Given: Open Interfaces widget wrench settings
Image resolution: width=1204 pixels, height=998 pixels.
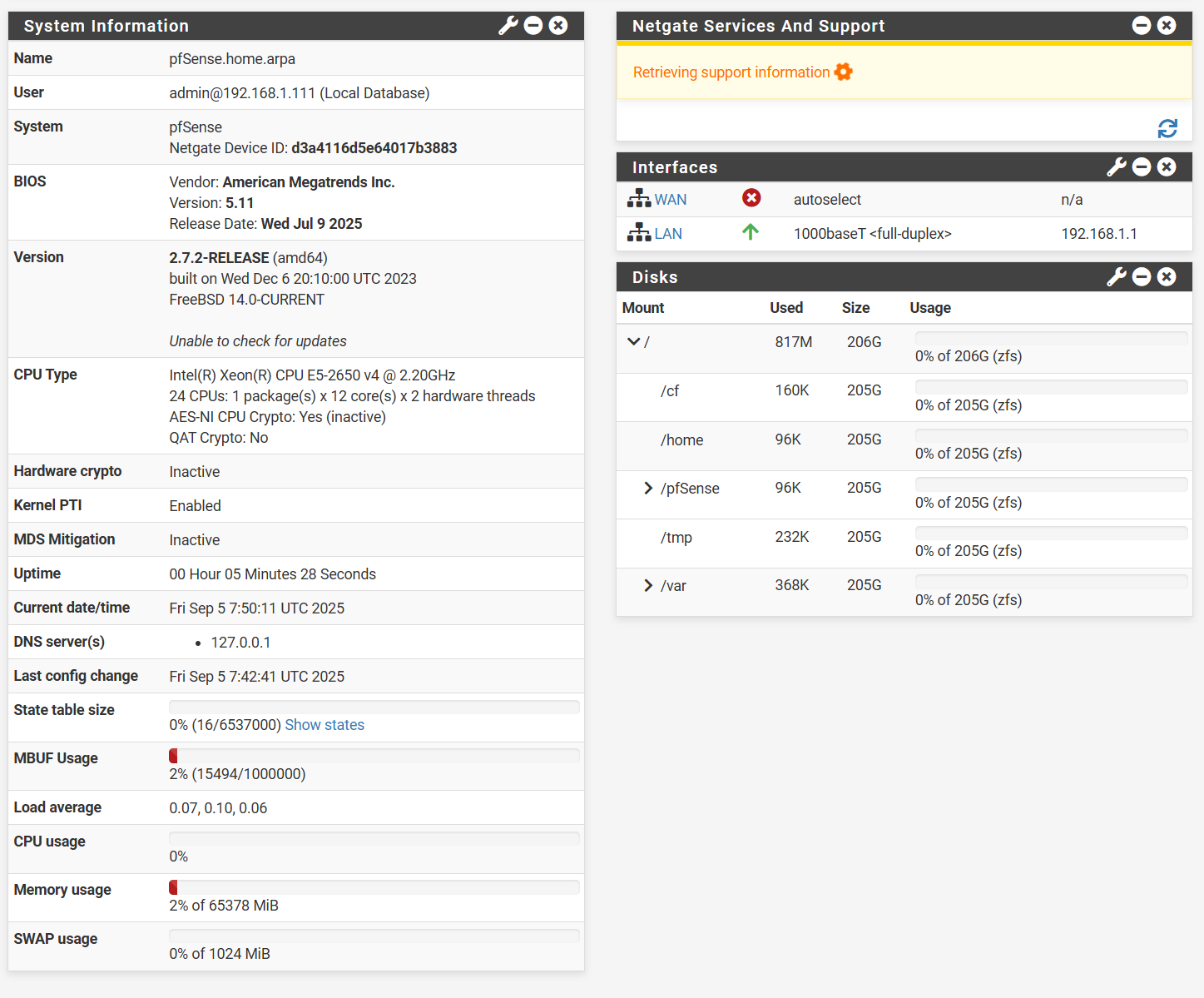Looking at the screenshot, I should (1116, 167).
